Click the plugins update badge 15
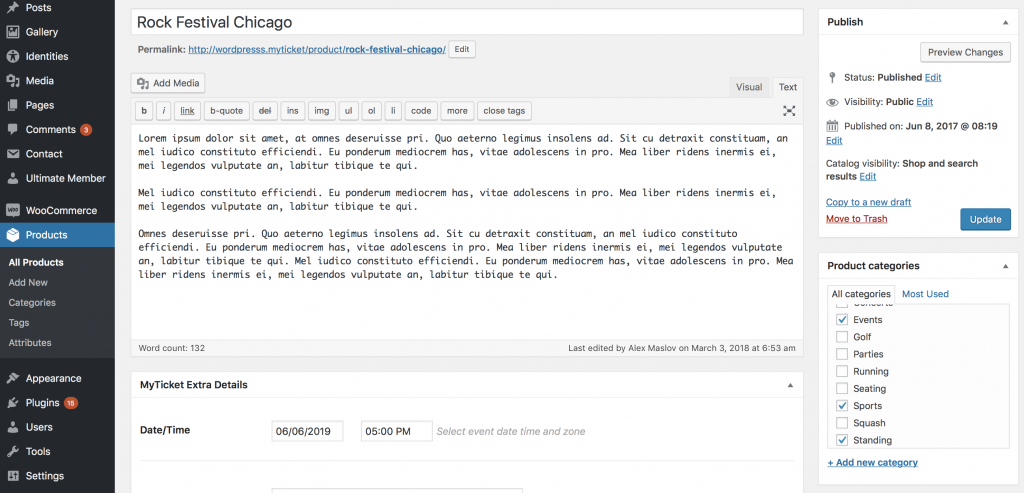The image size is (1024, 493). [x=71, y=403]
